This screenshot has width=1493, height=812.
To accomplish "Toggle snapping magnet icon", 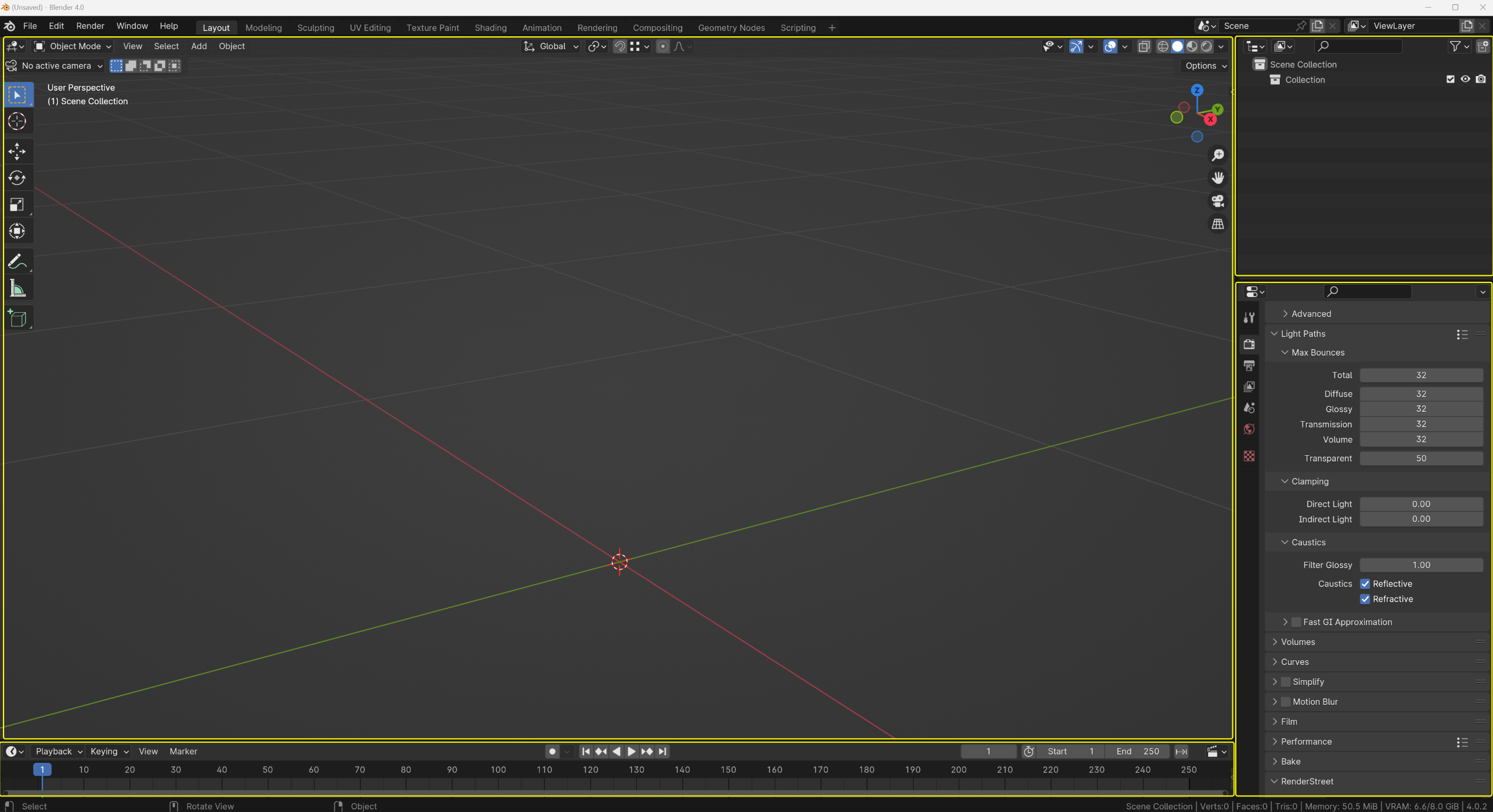I will (x=620, y=46).
